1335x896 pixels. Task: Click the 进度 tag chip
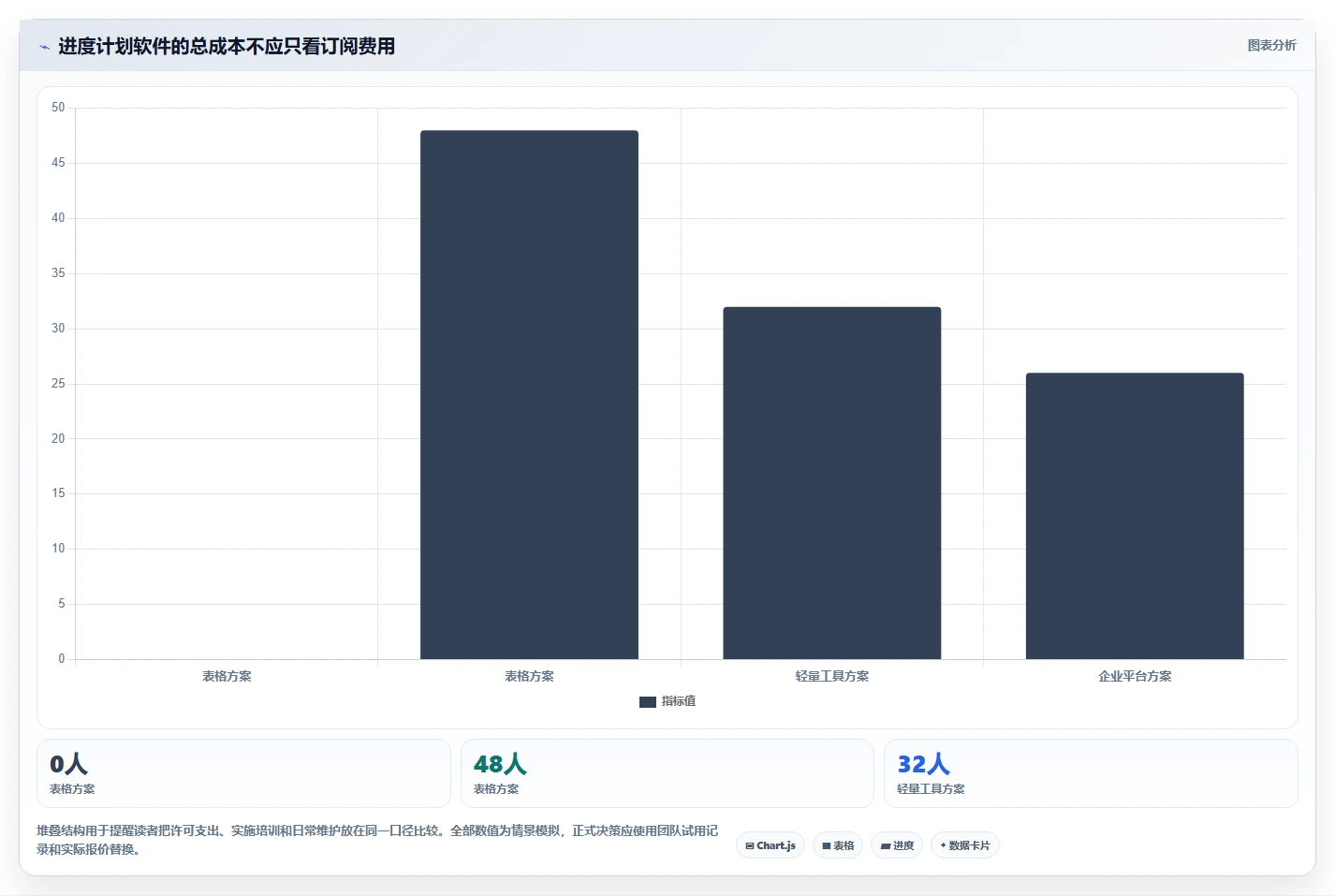pos(897,845)
